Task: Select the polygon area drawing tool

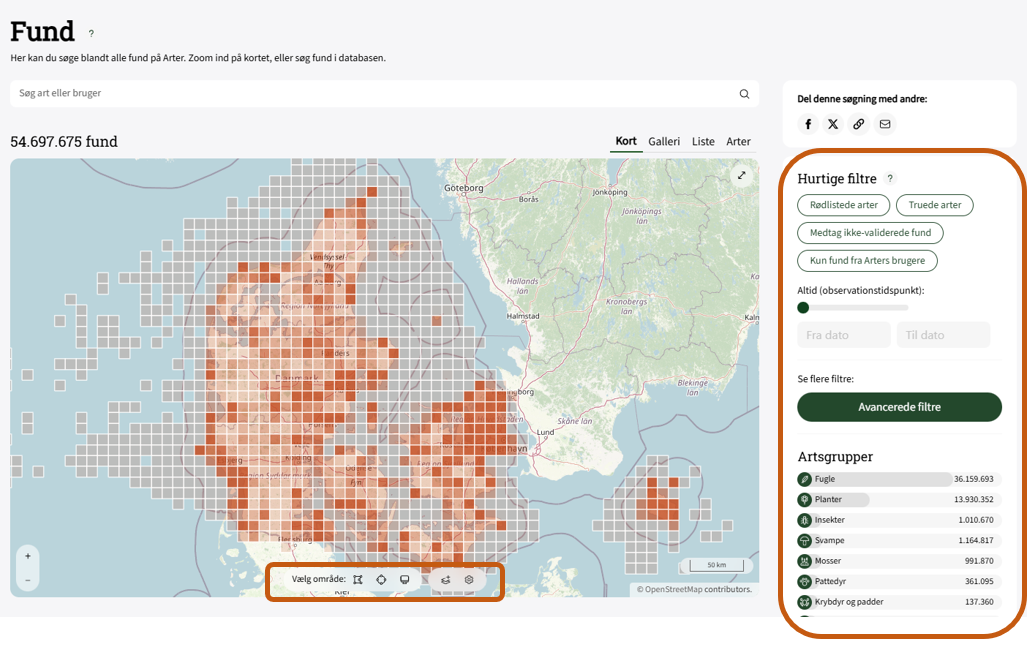Action: coord(358,580)
